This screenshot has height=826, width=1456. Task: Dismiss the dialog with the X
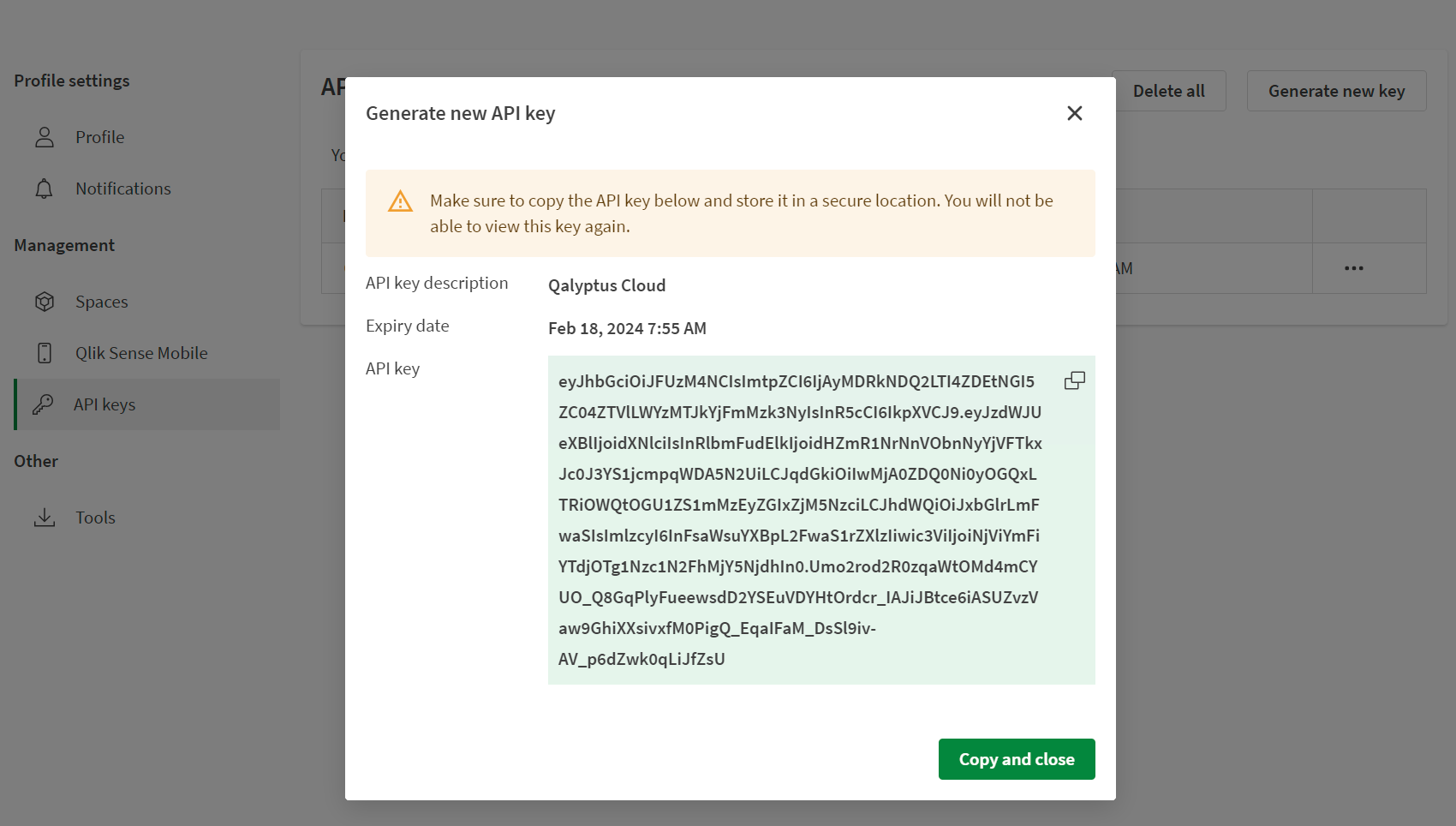tap(1074, 112)
